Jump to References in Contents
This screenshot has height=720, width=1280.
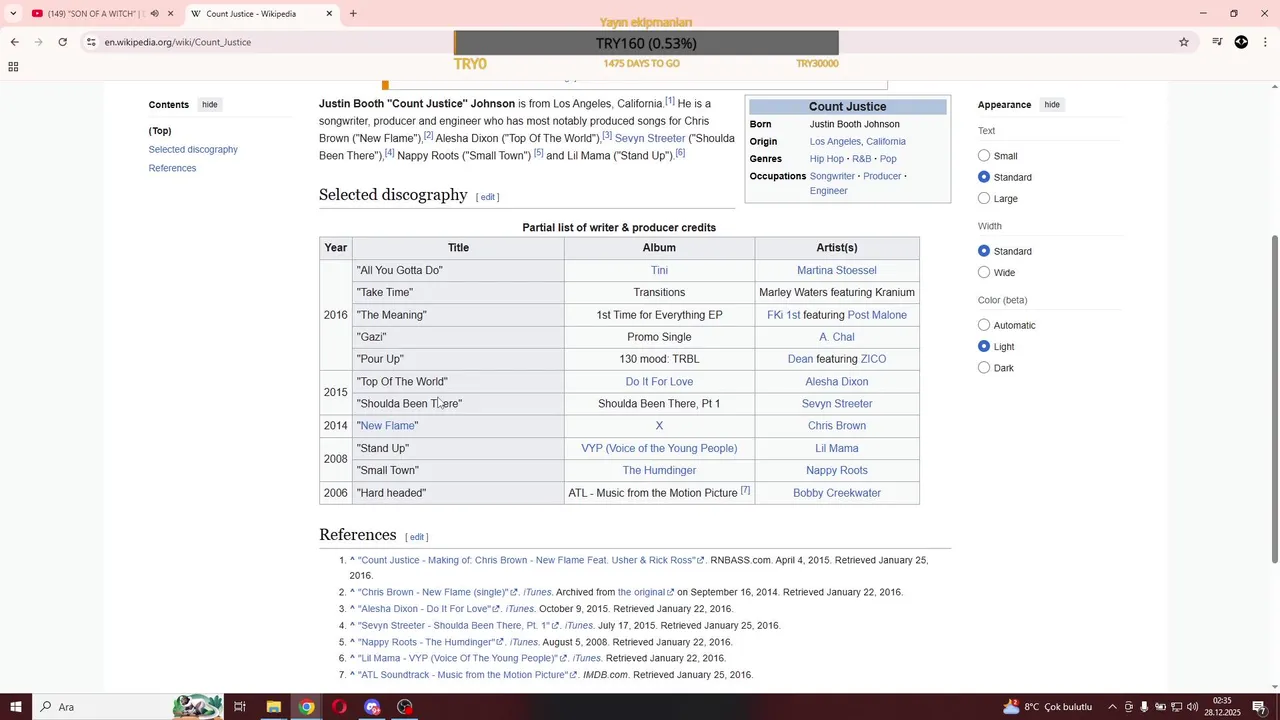pos(172,168)
